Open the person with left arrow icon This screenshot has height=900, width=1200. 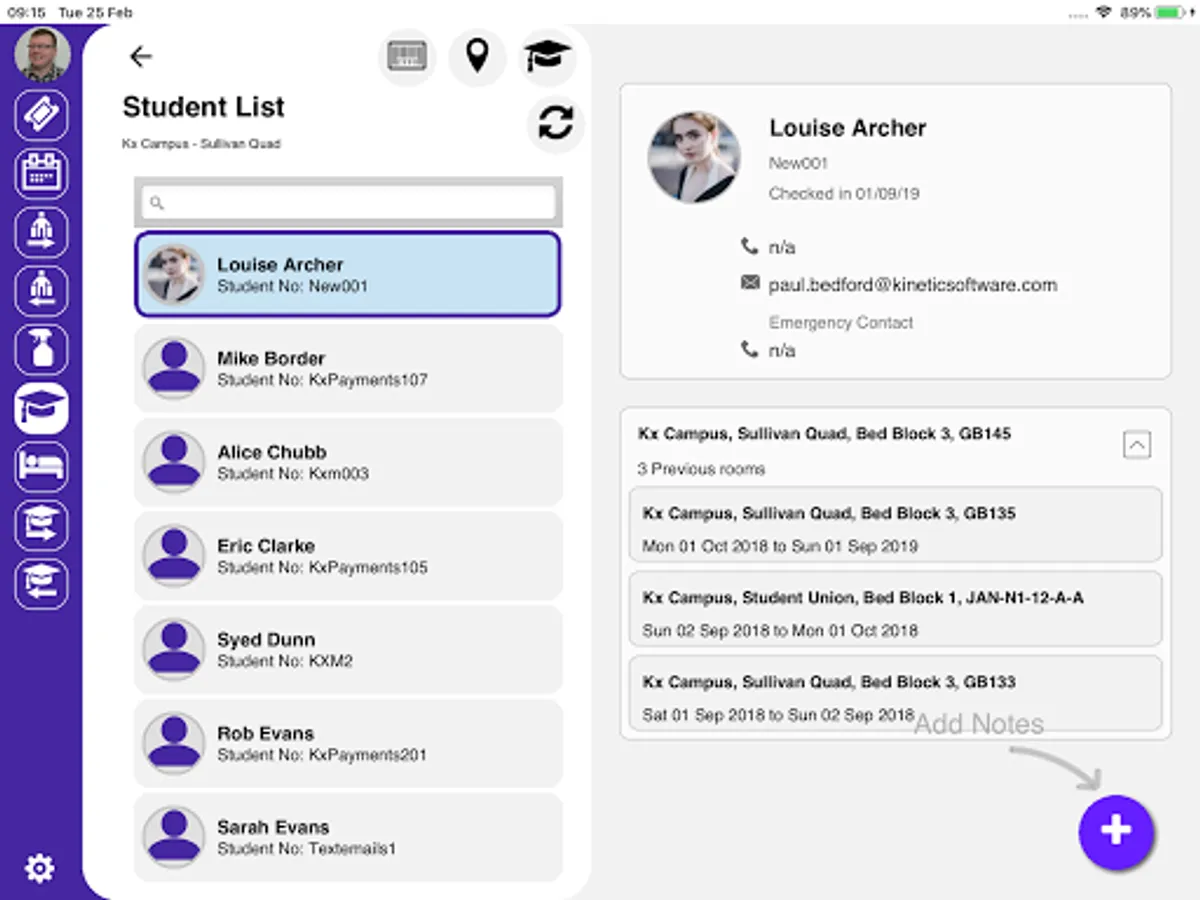click(x=42, y=292)
